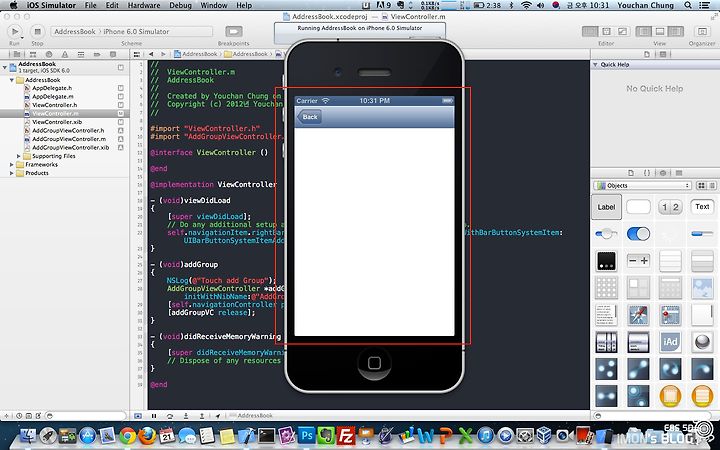720x450 pixels.
Task: Toggle the Debug area view button
Action: click(660, 31)
